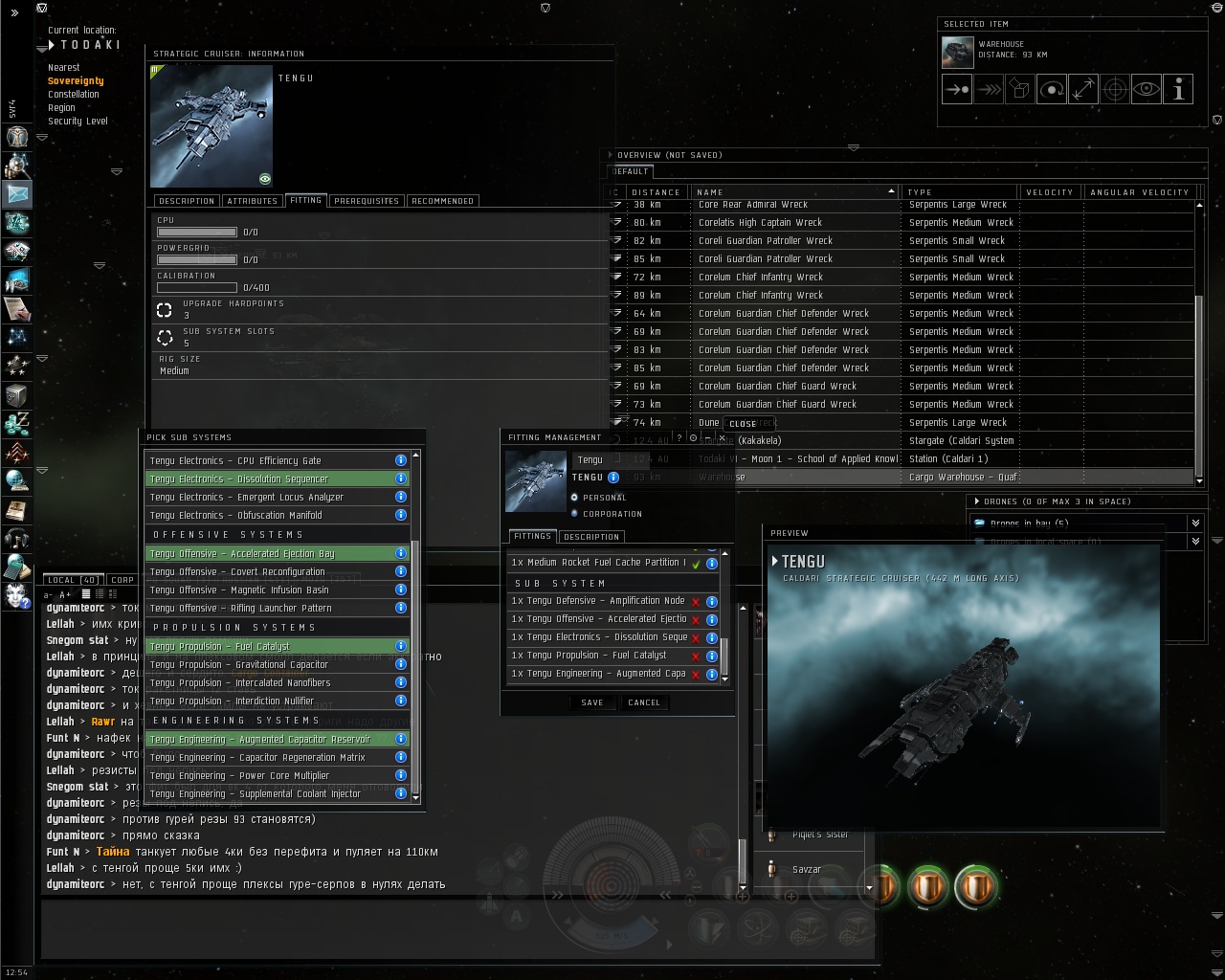This screenshot has width=1225, height=980.
Task: Open the fitting sidebar icon below mail
Action: (x=17, y=223)
